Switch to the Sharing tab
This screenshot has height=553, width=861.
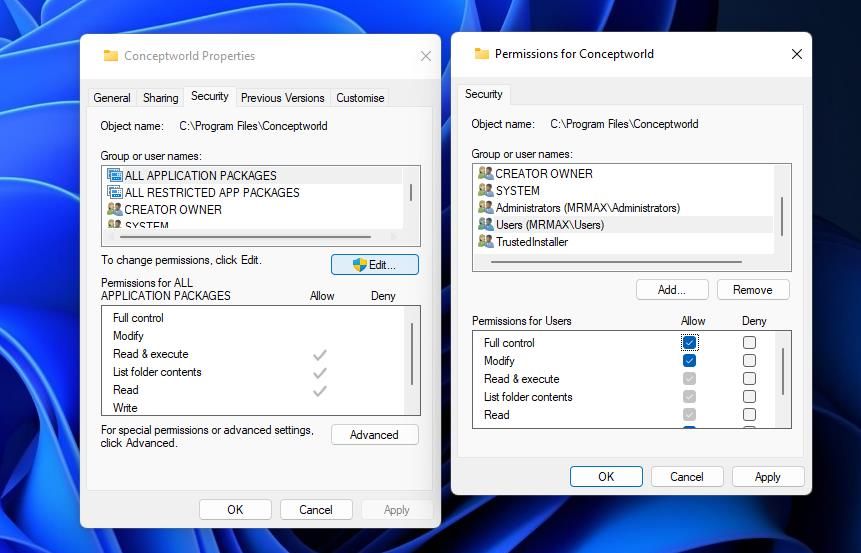coord(160,98)
